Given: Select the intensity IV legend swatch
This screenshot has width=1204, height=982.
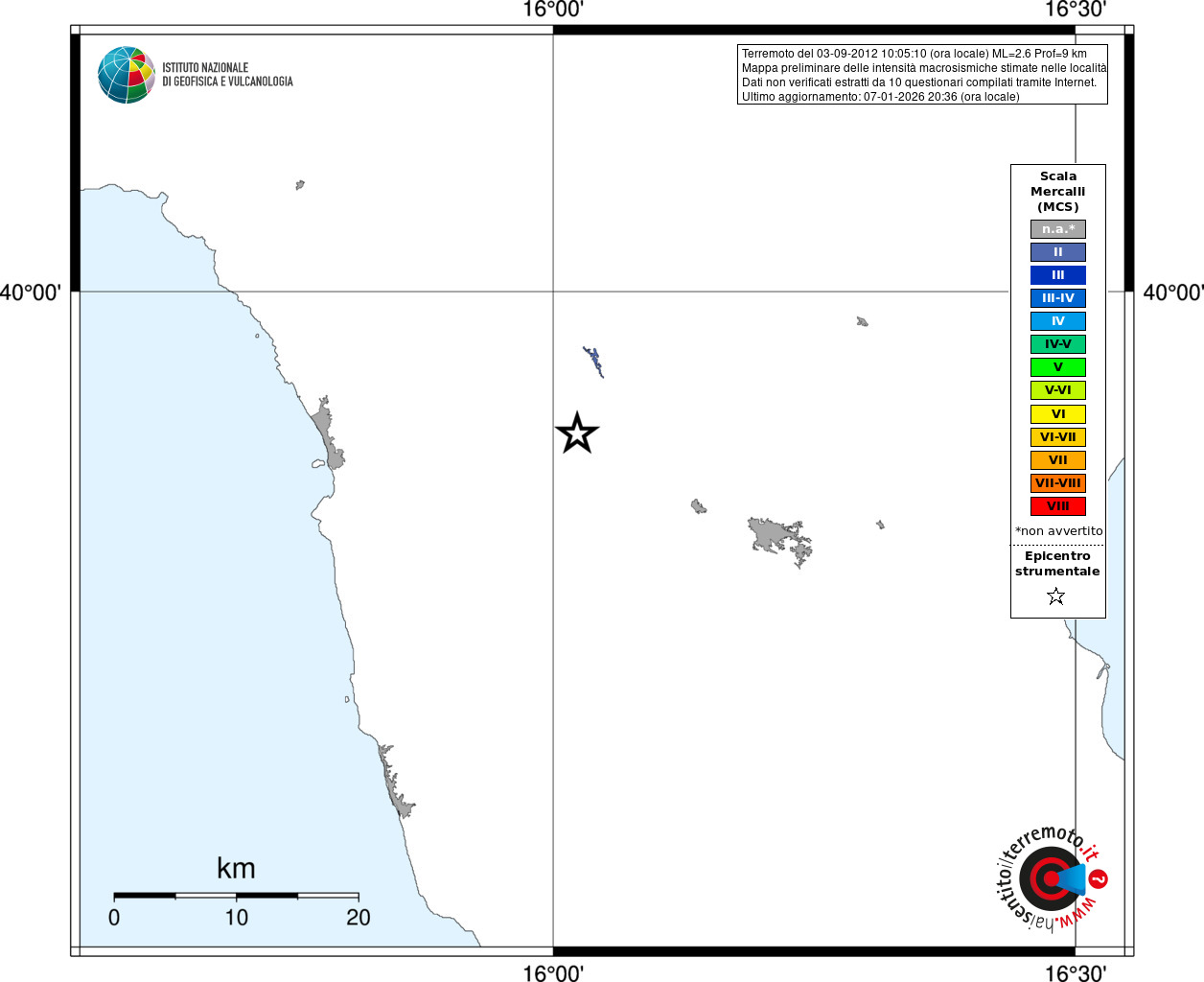Looking at the screenshot, I should point(1058,321).
